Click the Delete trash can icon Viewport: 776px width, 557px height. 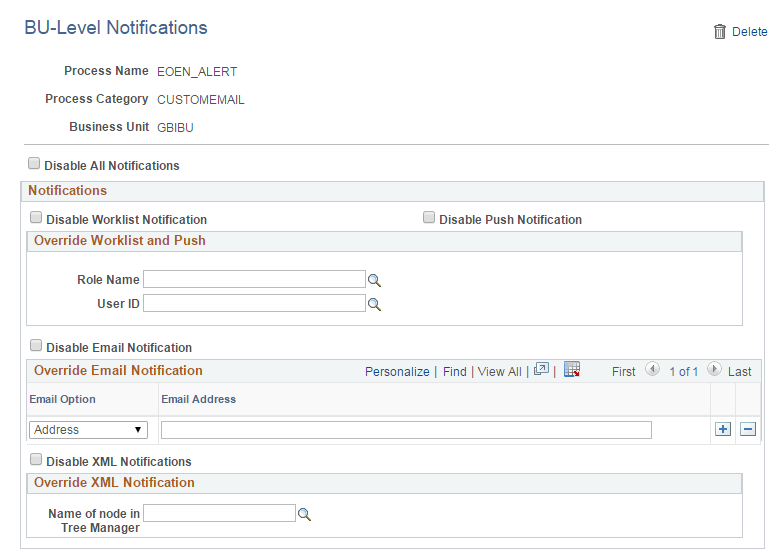point(720,32)
